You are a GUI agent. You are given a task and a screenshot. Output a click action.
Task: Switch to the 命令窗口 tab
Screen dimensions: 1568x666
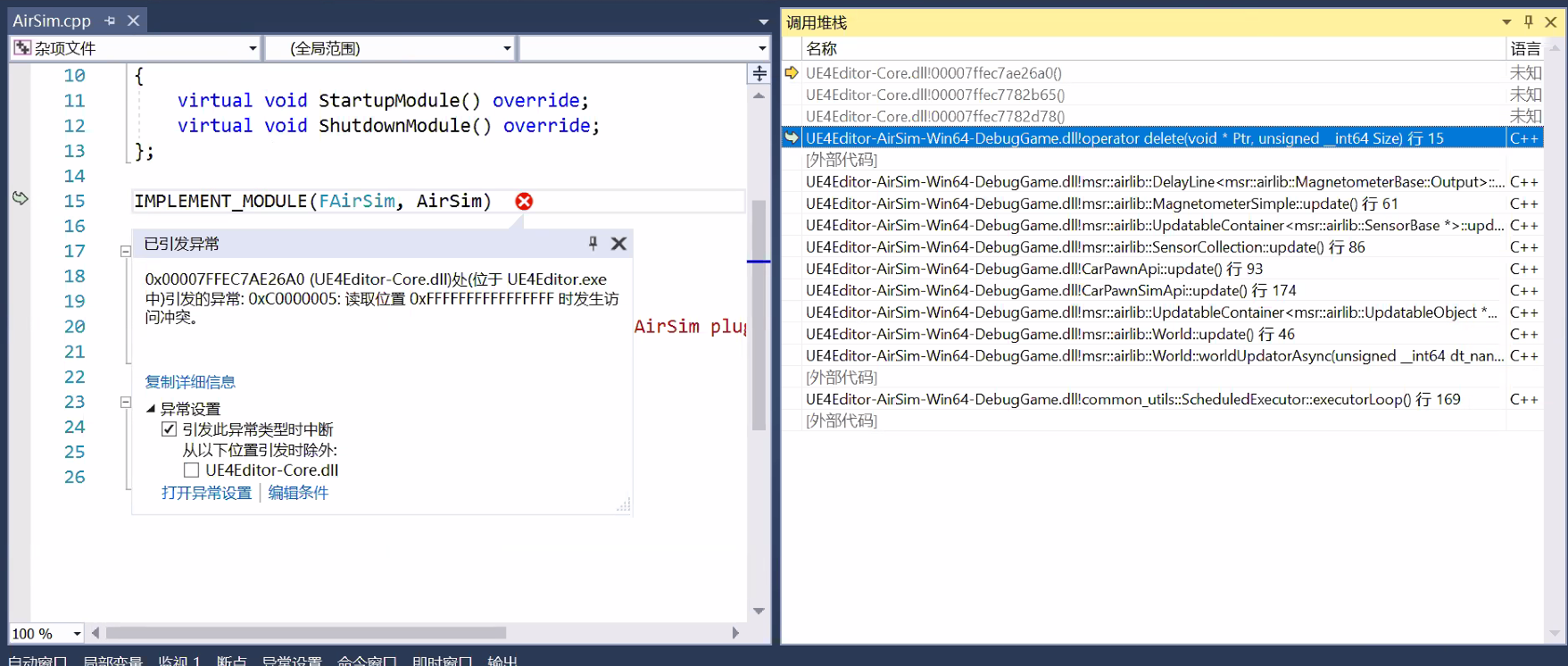367,661
